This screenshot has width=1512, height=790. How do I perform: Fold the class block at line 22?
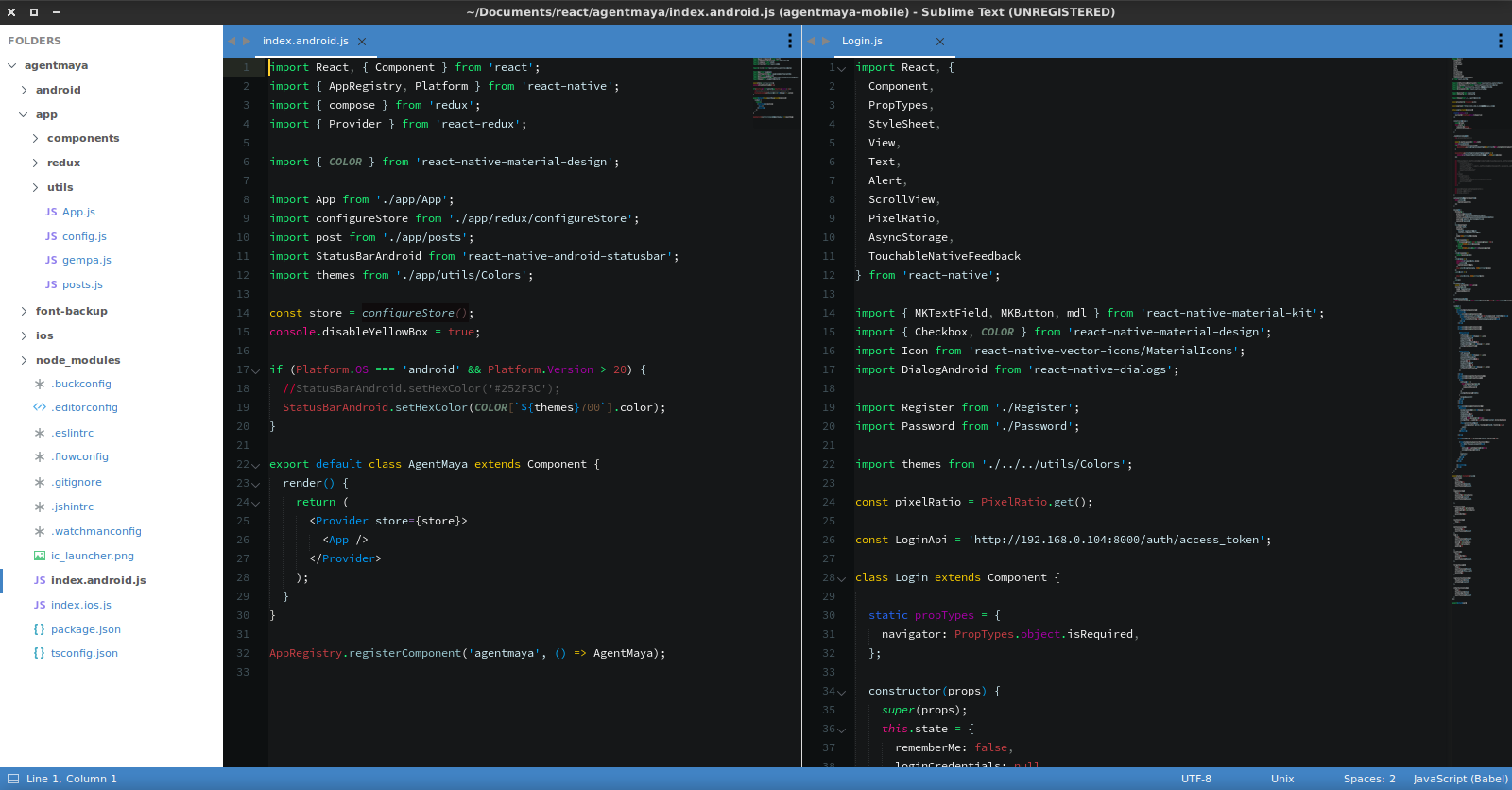[256, 465]
